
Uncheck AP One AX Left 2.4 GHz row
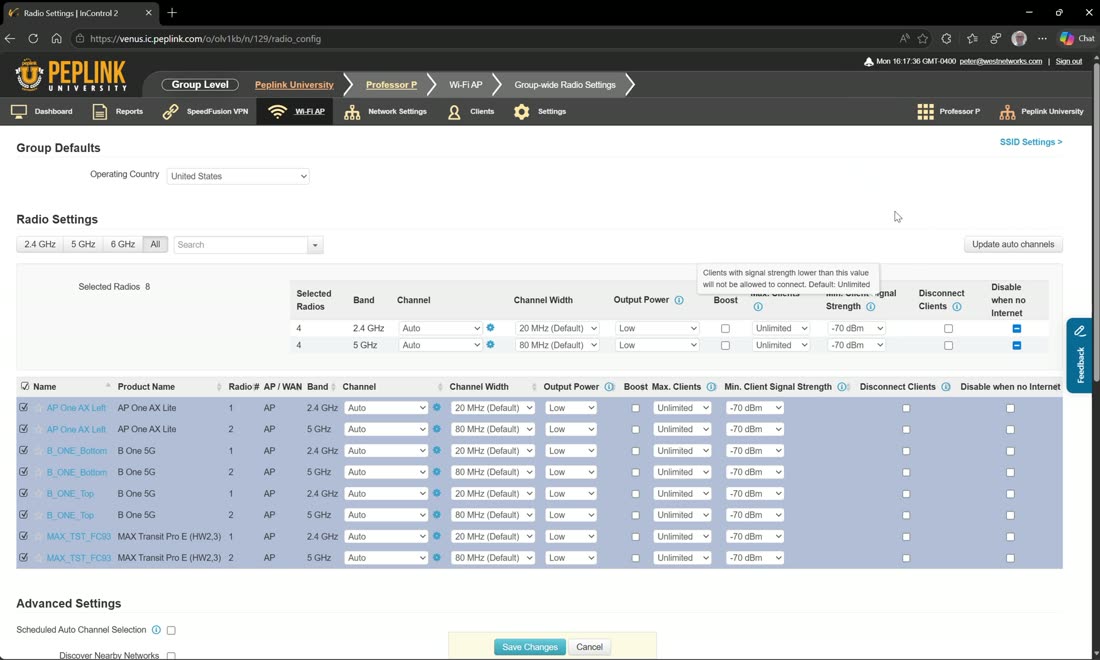(24, 408)
